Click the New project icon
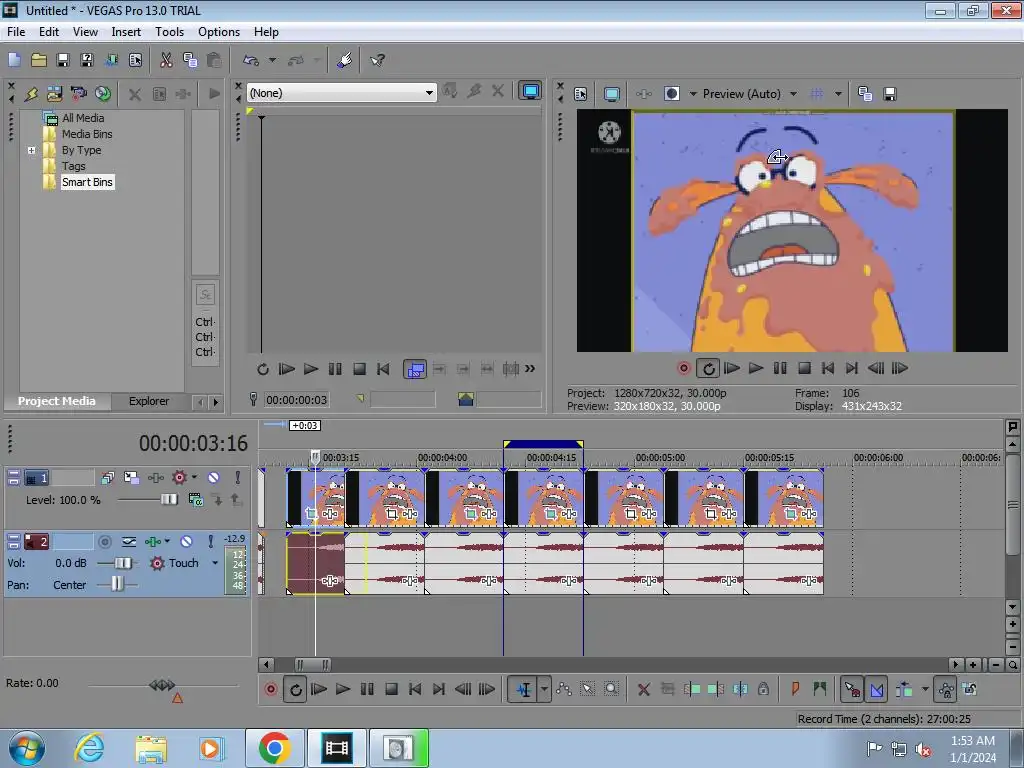 pyautogui.click(x=14, y=60)
